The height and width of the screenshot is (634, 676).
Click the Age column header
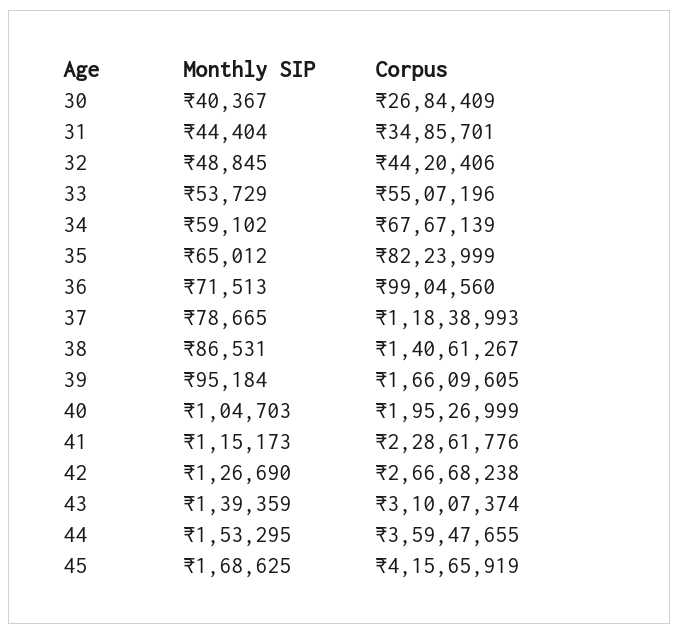[81, 70]
